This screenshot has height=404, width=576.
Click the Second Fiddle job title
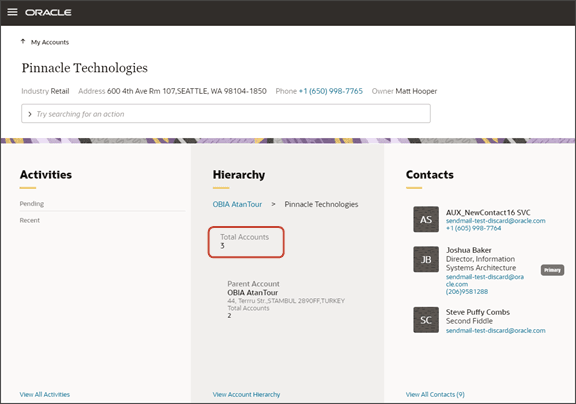point(469,321)
